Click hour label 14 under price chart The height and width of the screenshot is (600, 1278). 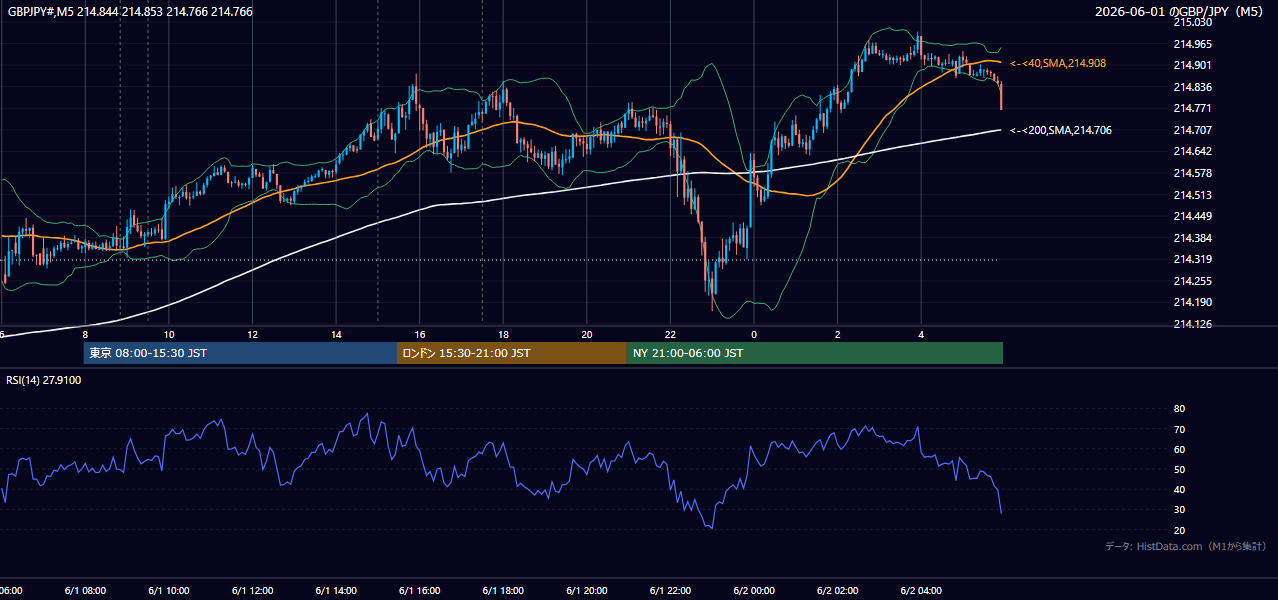click(337, 335)
